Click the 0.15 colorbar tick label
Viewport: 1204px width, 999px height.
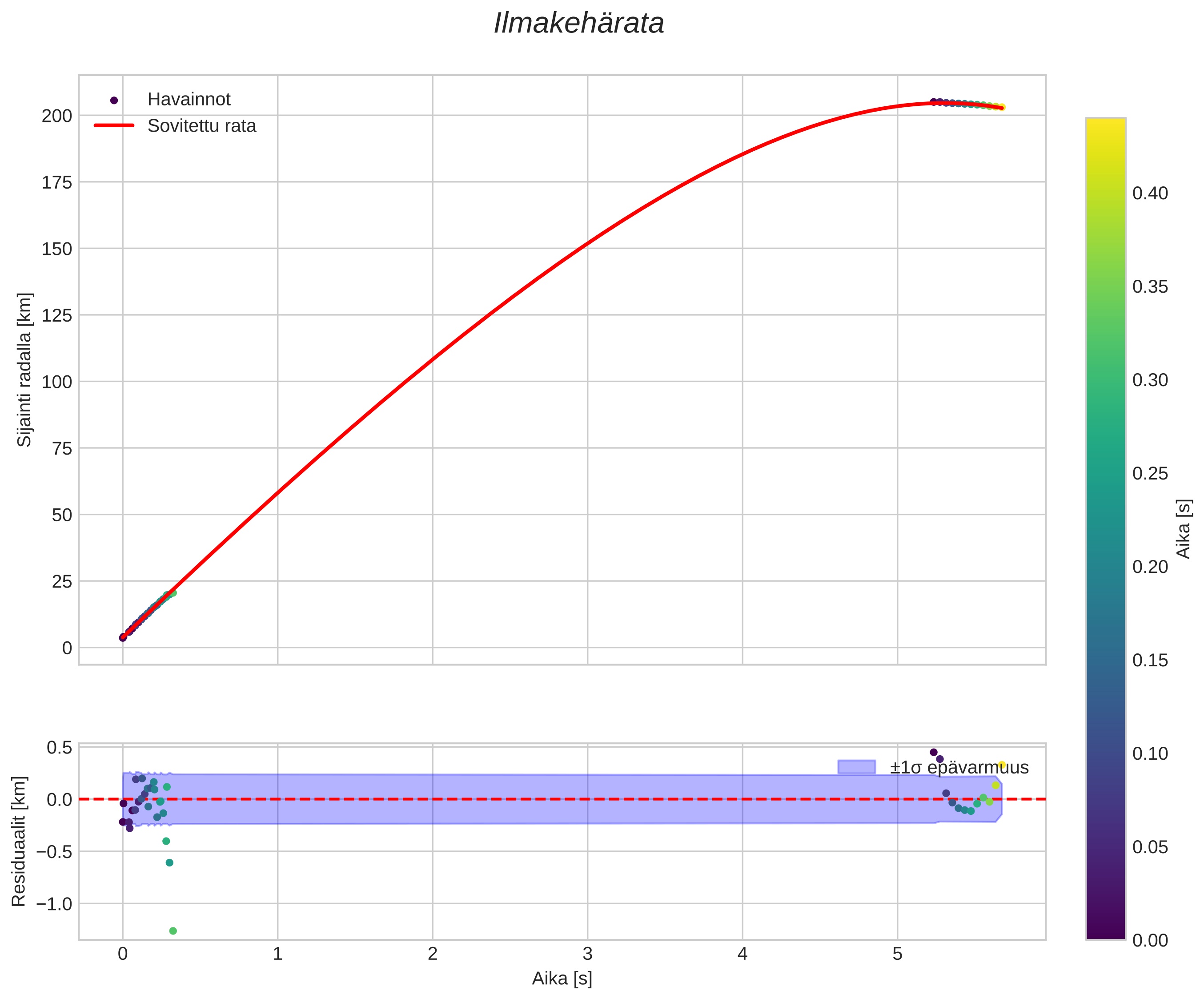pyautogui.click(x=1150, y=660)
